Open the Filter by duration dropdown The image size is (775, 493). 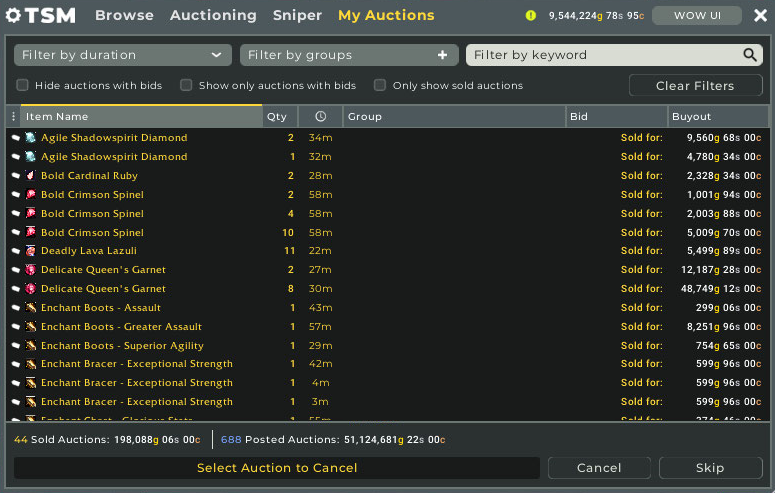[123, 55]
